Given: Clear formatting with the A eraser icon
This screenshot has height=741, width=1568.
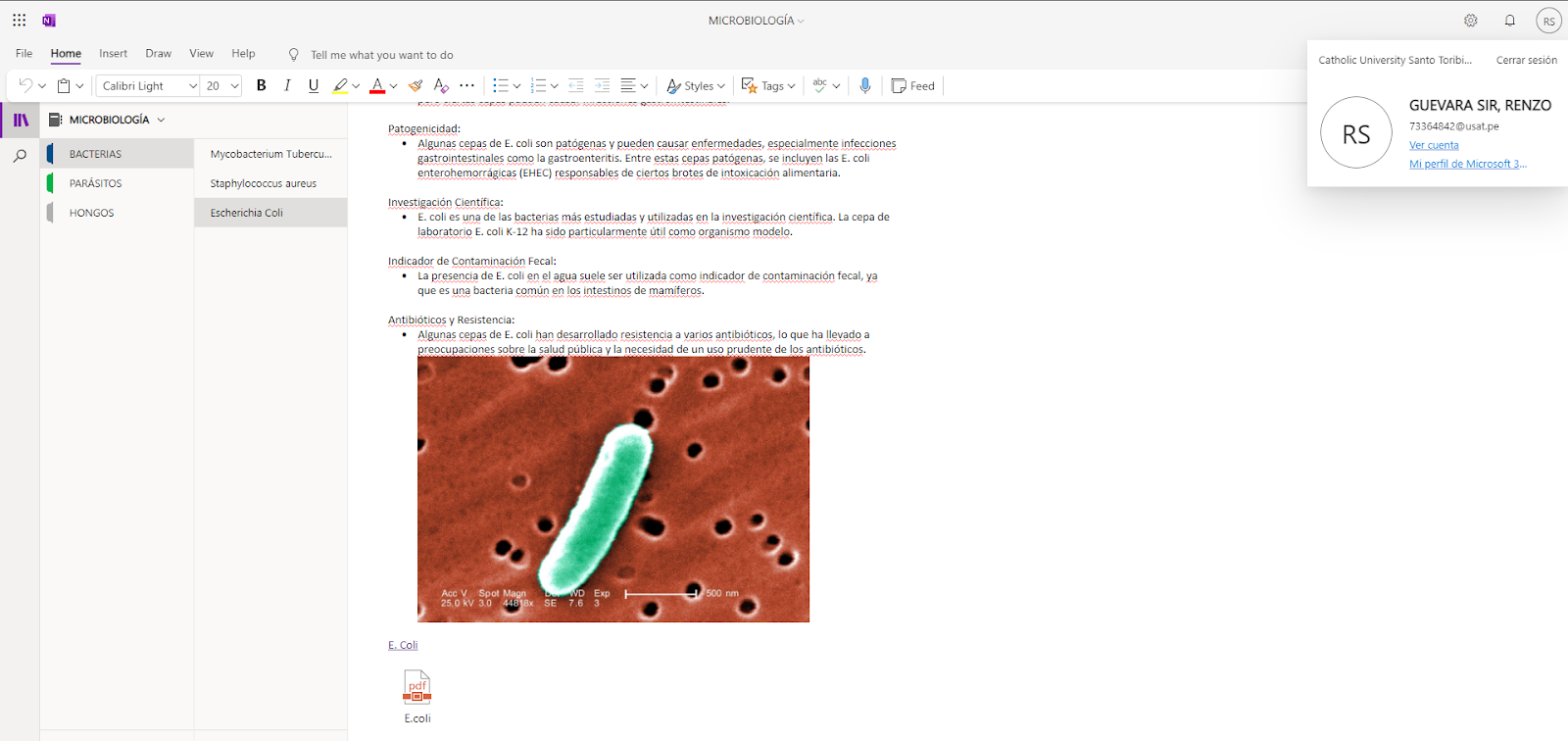Looking at the screenshot, I should [441, 85].
